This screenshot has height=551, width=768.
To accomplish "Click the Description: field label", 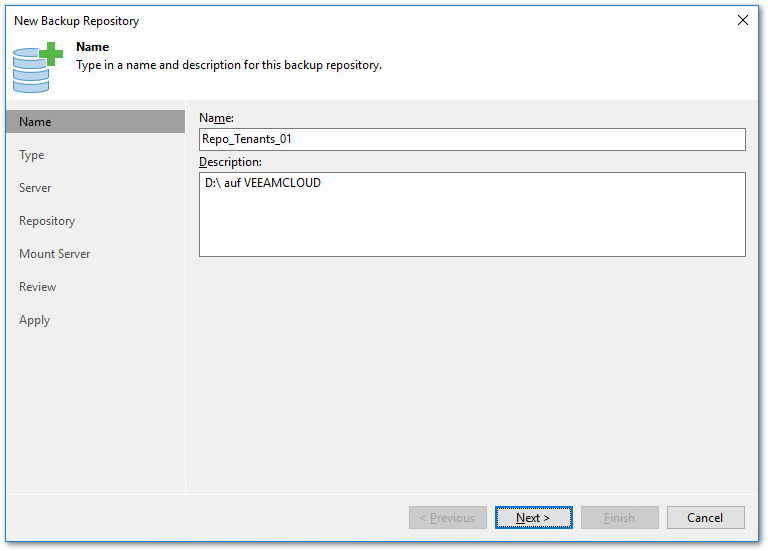I will 230,162.
